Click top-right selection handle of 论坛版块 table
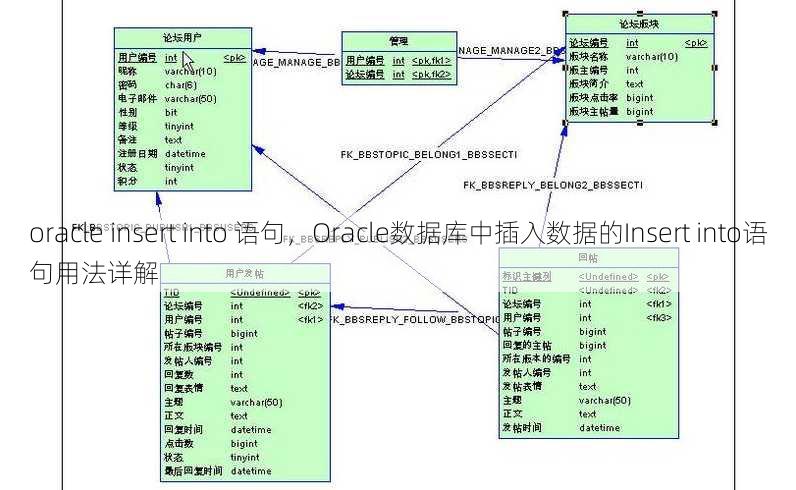 coord(715,14)
